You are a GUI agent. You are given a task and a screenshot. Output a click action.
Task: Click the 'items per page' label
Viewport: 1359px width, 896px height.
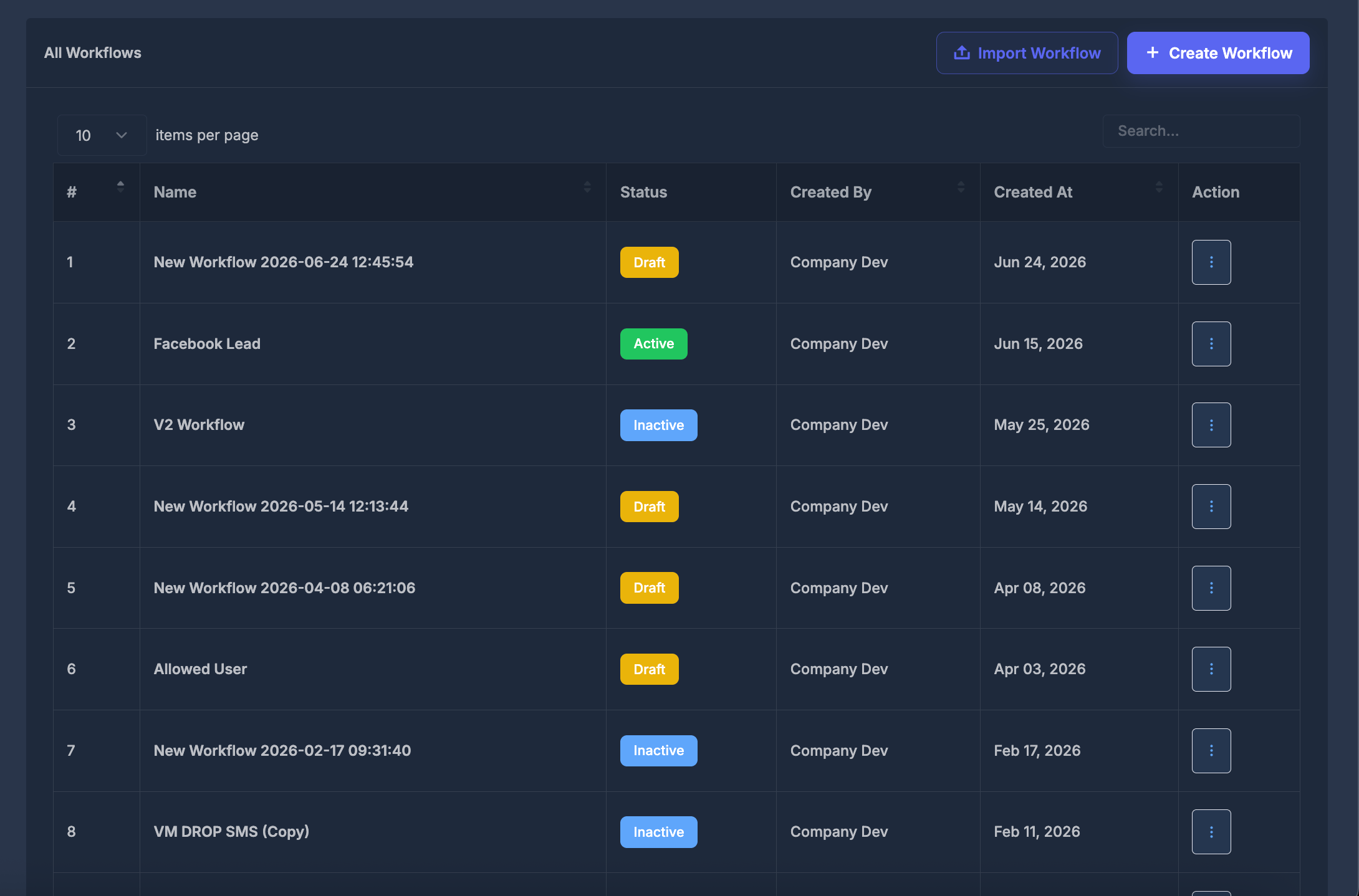click(x=207, y=135)
